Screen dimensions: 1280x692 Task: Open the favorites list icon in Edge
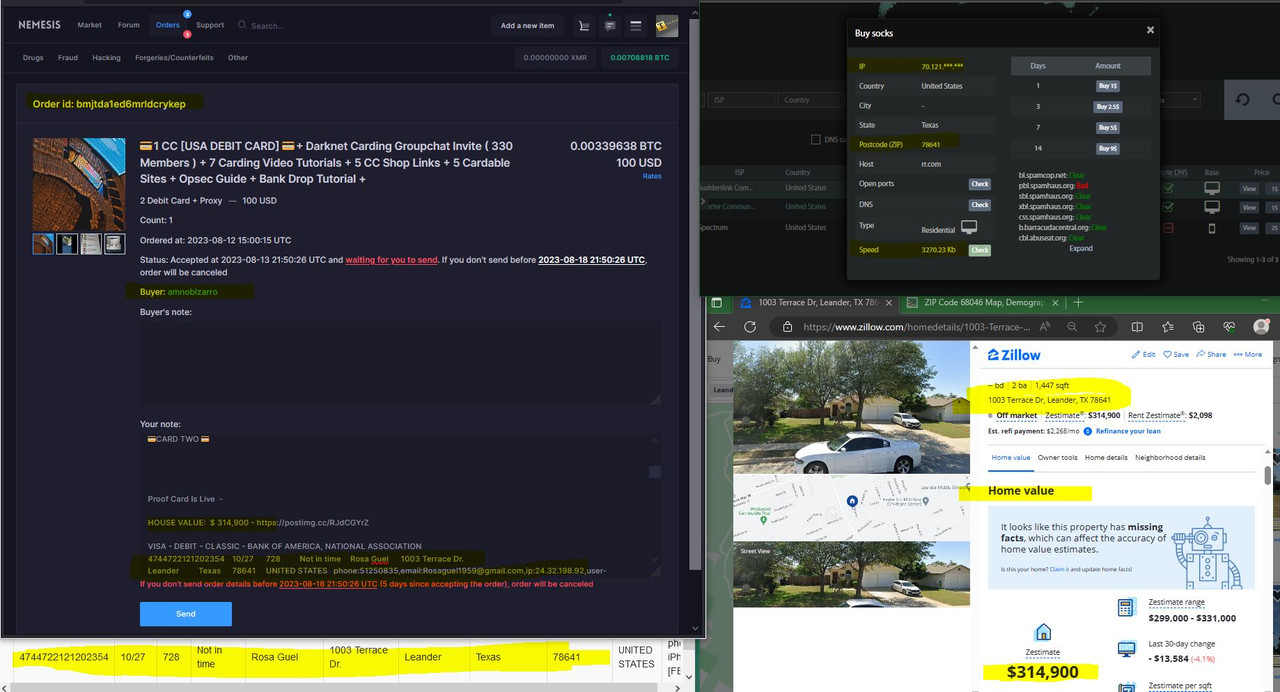1168,327
